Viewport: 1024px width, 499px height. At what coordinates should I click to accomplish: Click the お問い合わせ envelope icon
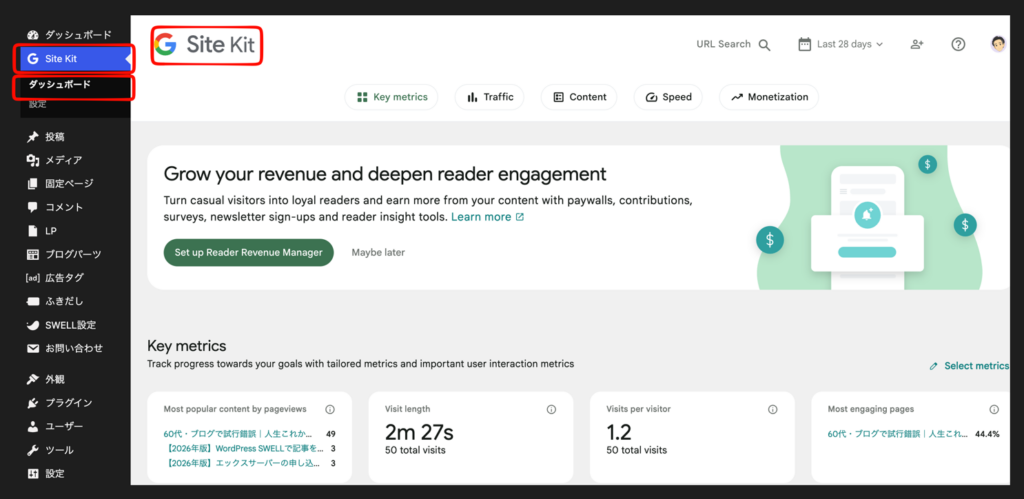click(x=33, y=348)
